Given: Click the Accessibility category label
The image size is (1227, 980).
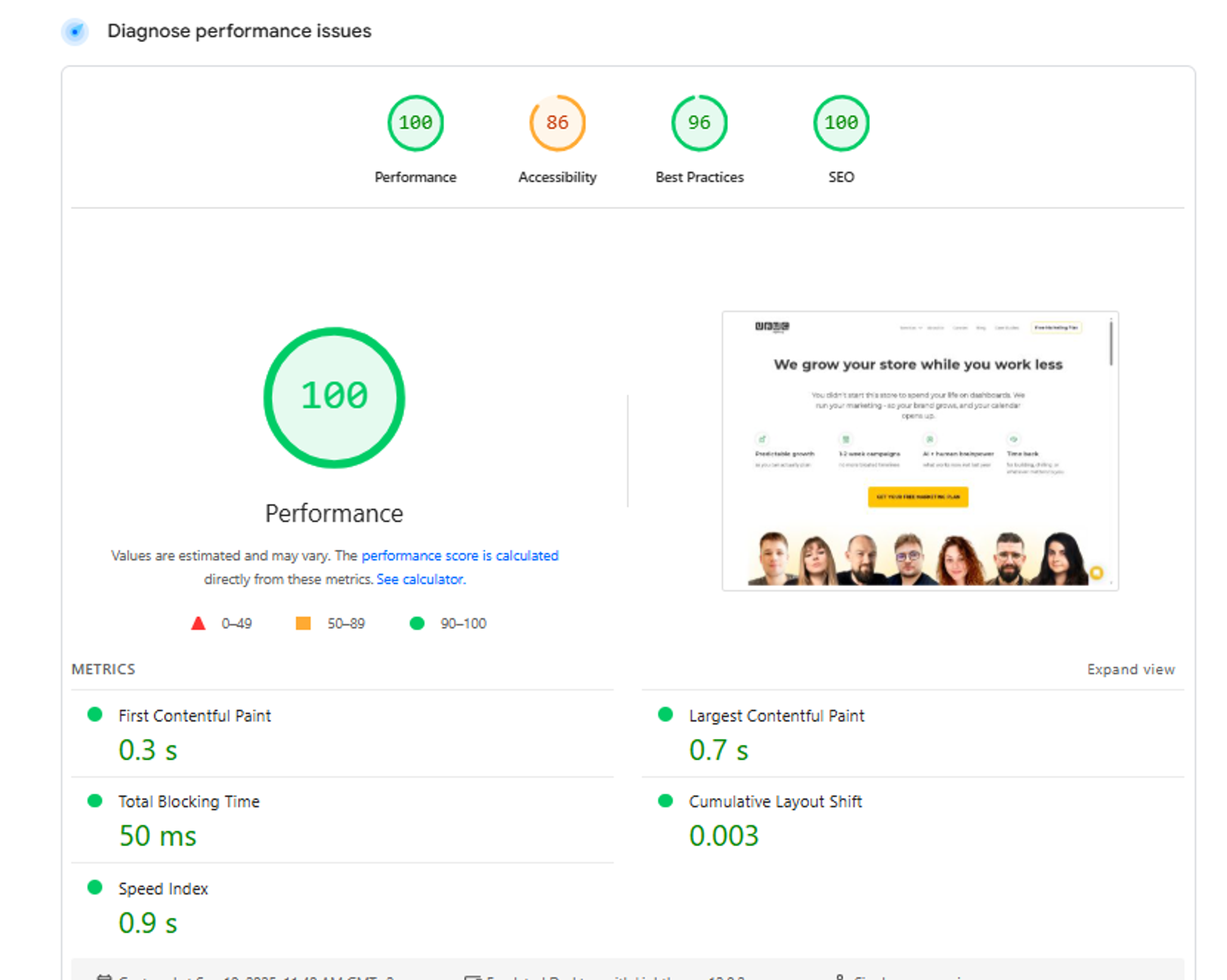Looking at the screenshot, I should click(x=557, y=177).
